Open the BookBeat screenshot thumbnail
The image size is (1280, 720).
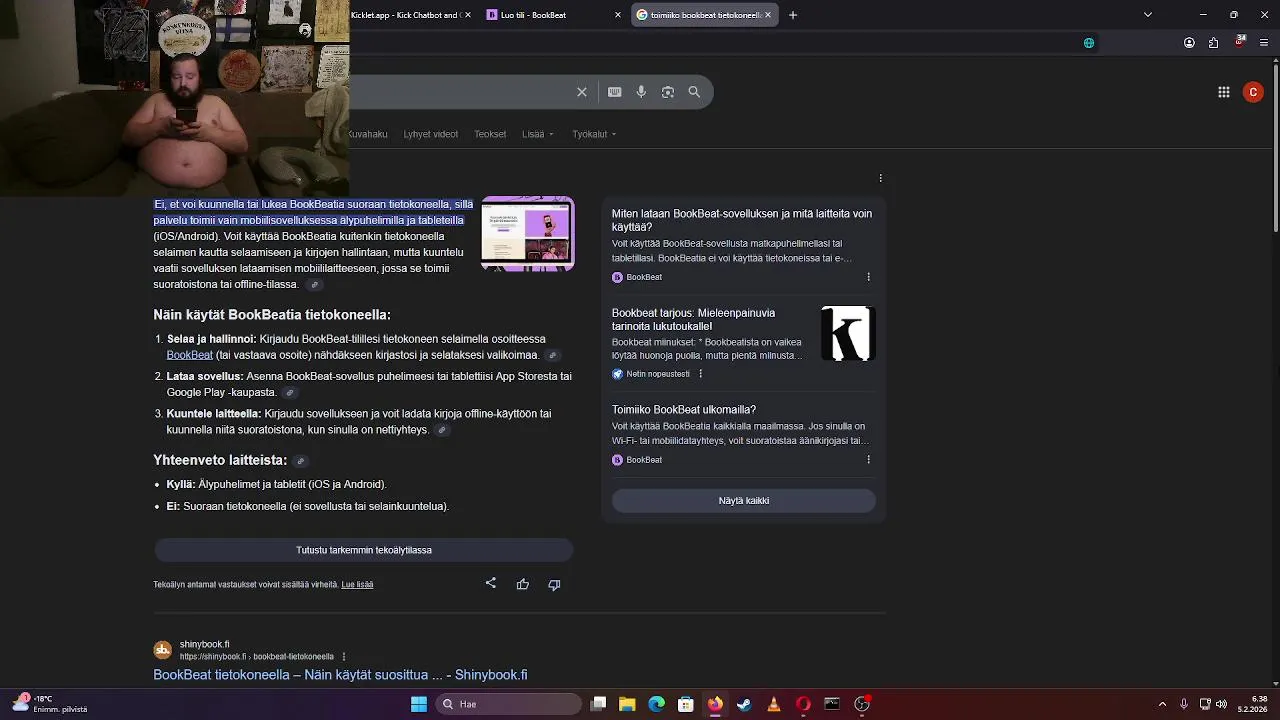click(528, 233)
